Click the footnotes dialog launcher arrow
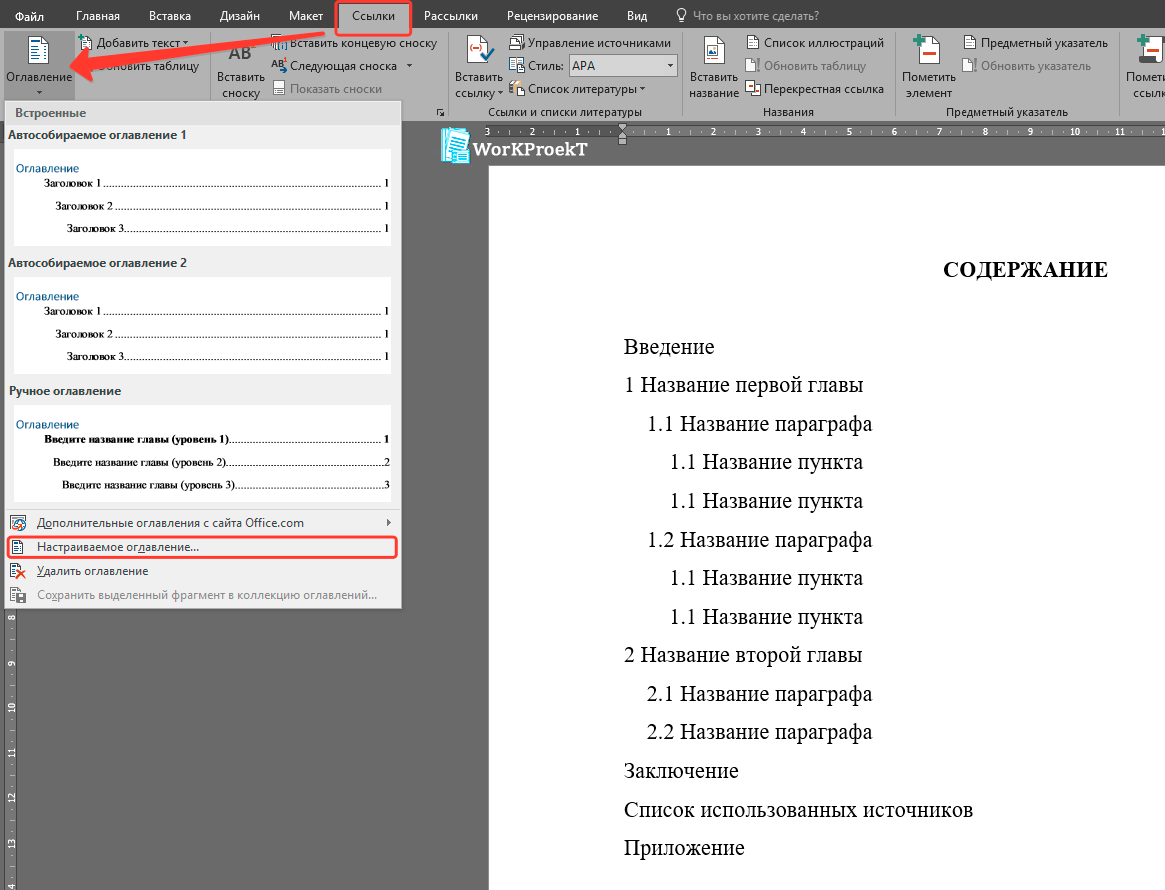Screen dimensions: 1165x890 point(439,114)
